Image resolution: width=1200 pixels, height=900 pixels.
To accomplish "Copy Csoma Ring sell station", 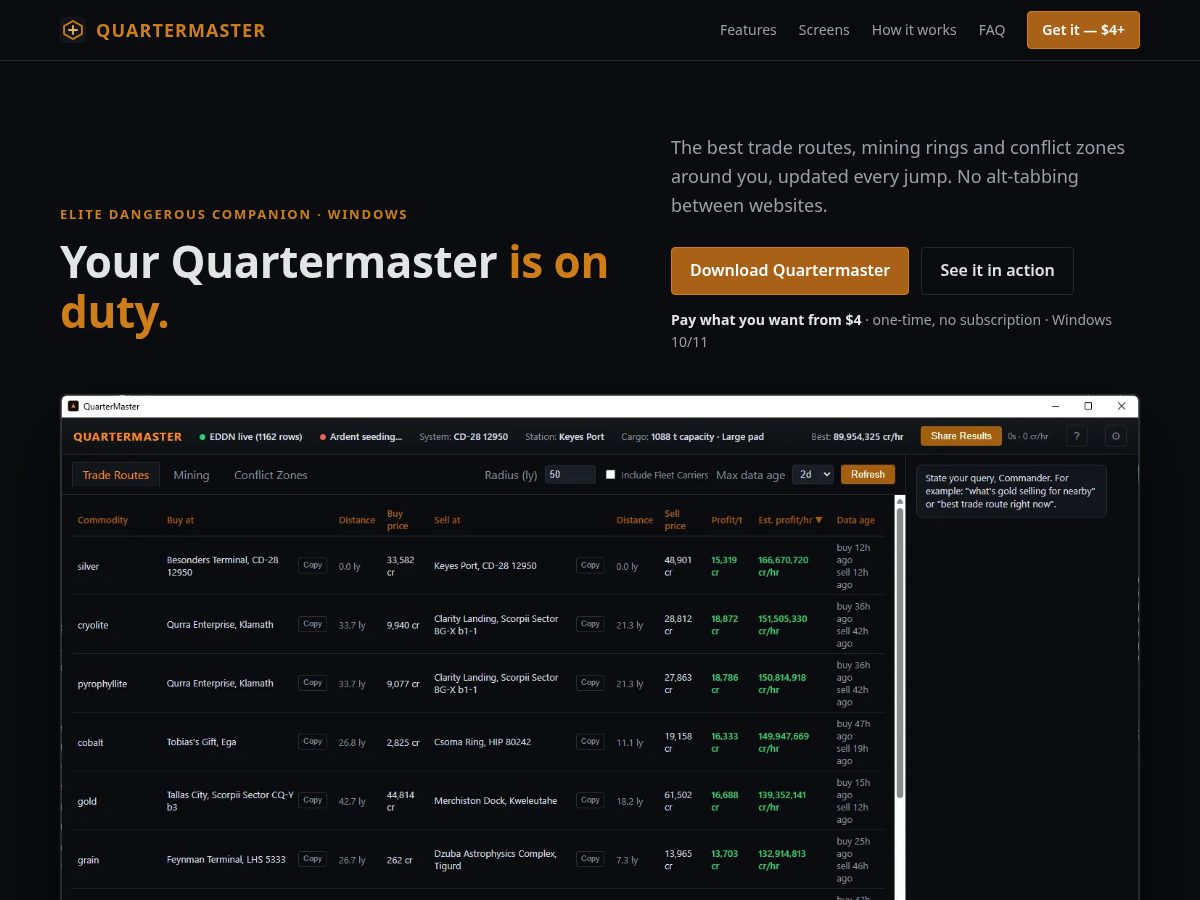I will (x=590, y=742).
